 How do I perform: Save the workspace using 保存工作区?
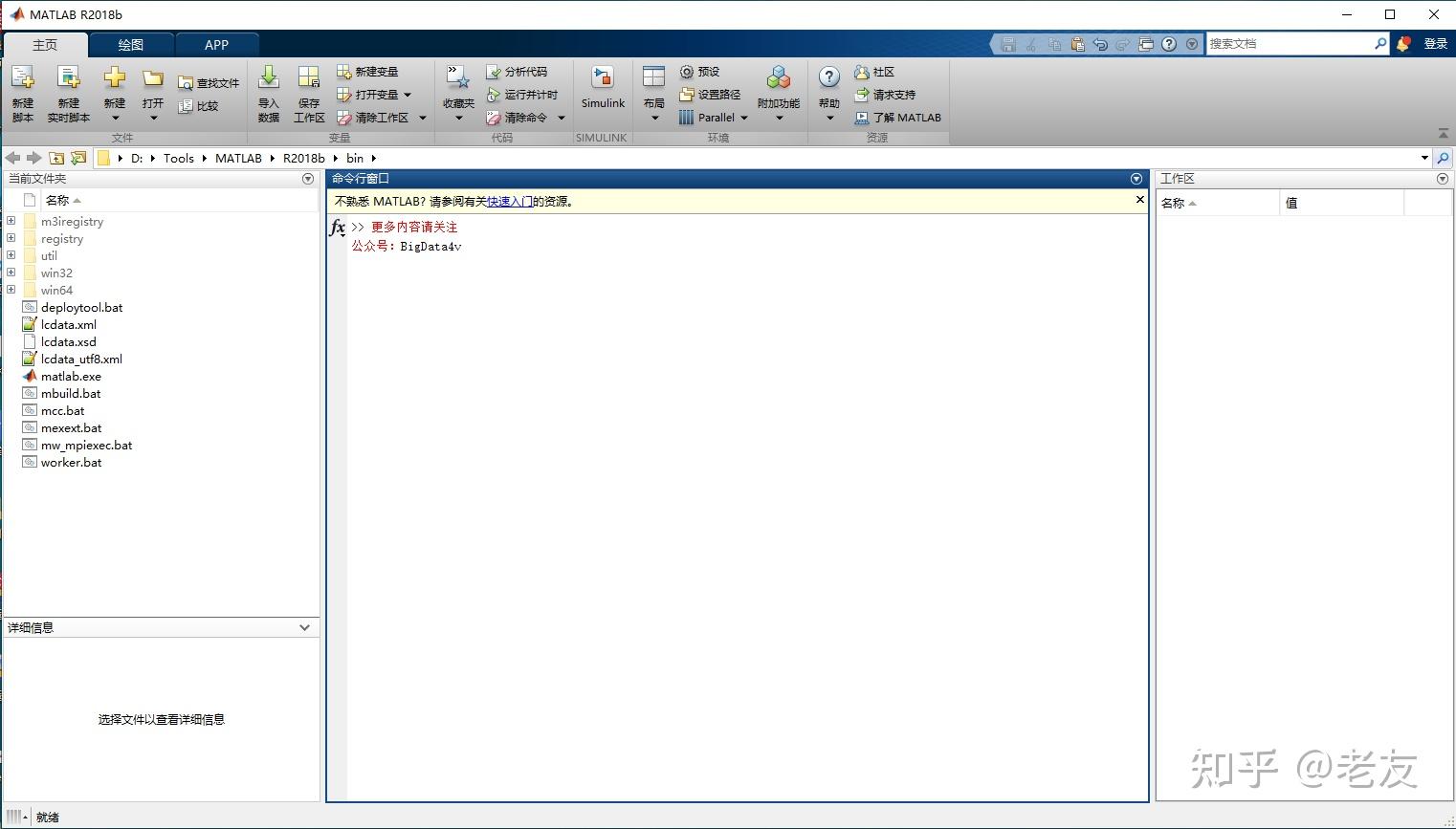coord(308,93)
